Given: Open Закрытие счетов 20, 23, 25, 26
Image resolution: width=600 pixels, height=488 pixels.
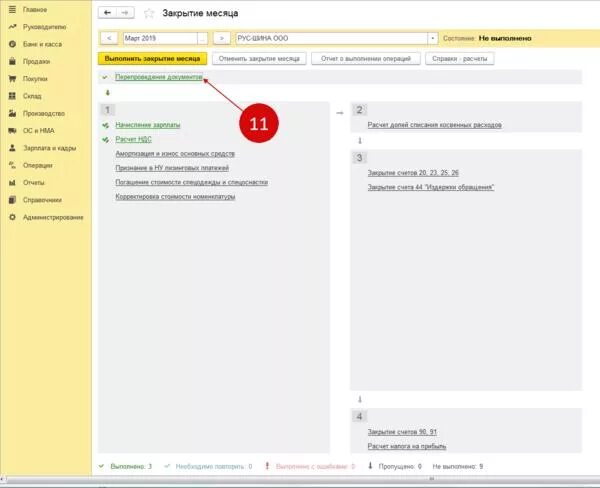Looking at the screenshot, I should pos(413,173).
